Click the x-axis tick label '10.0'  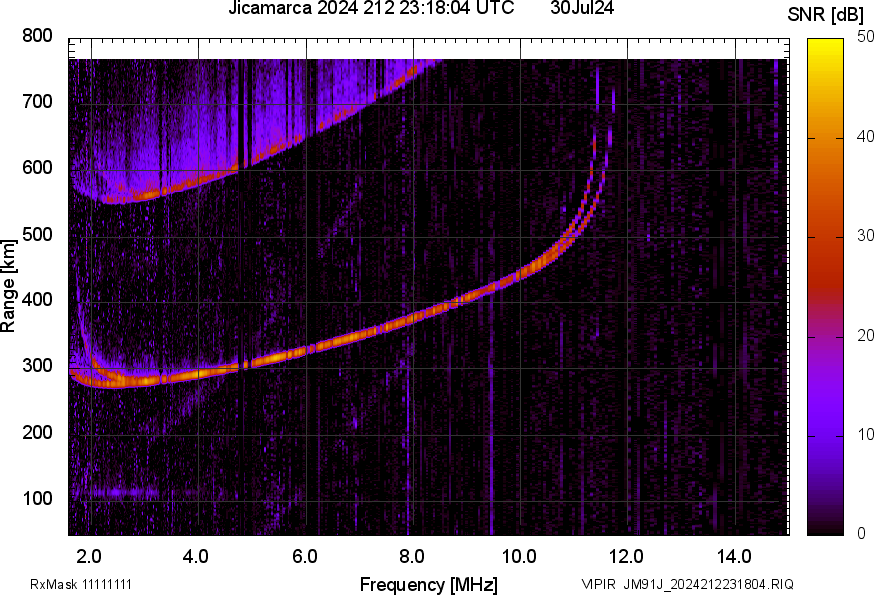coord(519,556)
